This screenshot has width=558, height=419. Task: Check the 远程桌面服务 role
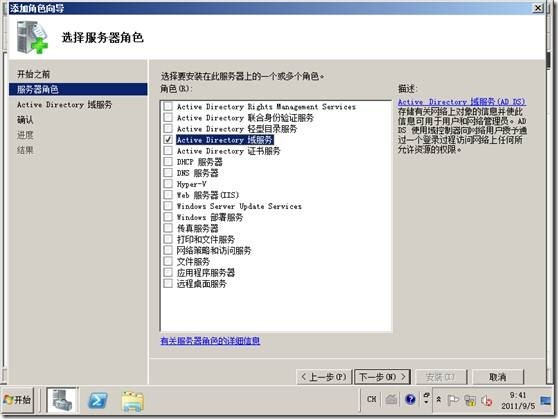[x=168, y=283]
